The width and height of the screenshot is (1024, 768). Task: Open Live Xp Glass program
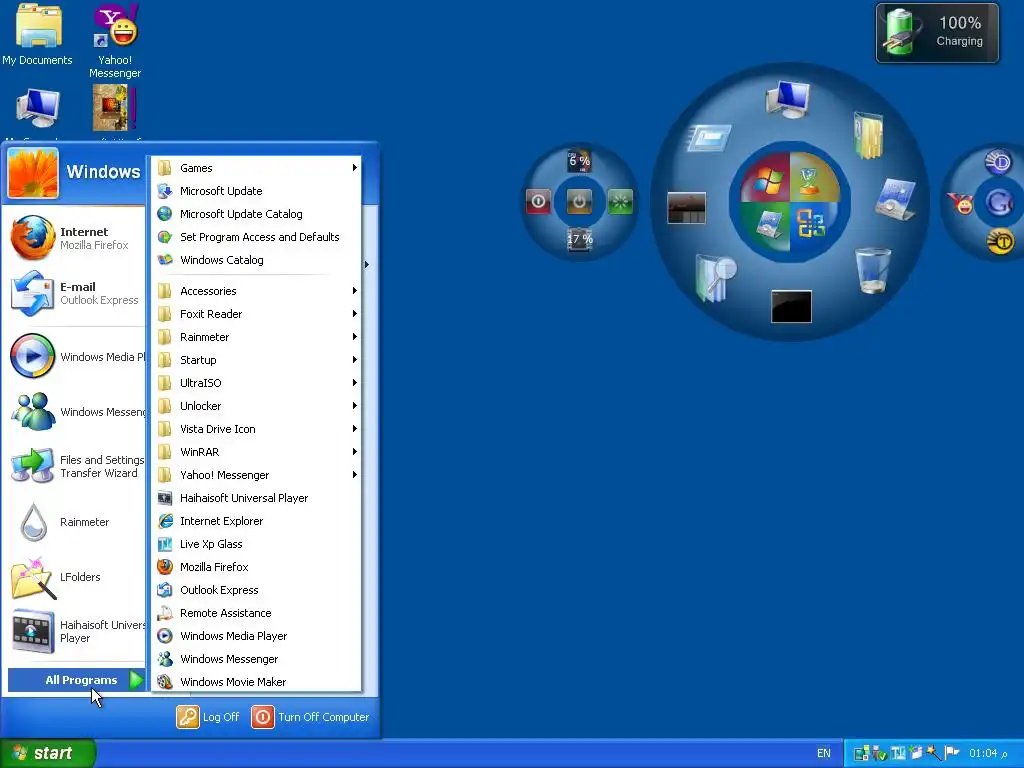pos(257,544)
